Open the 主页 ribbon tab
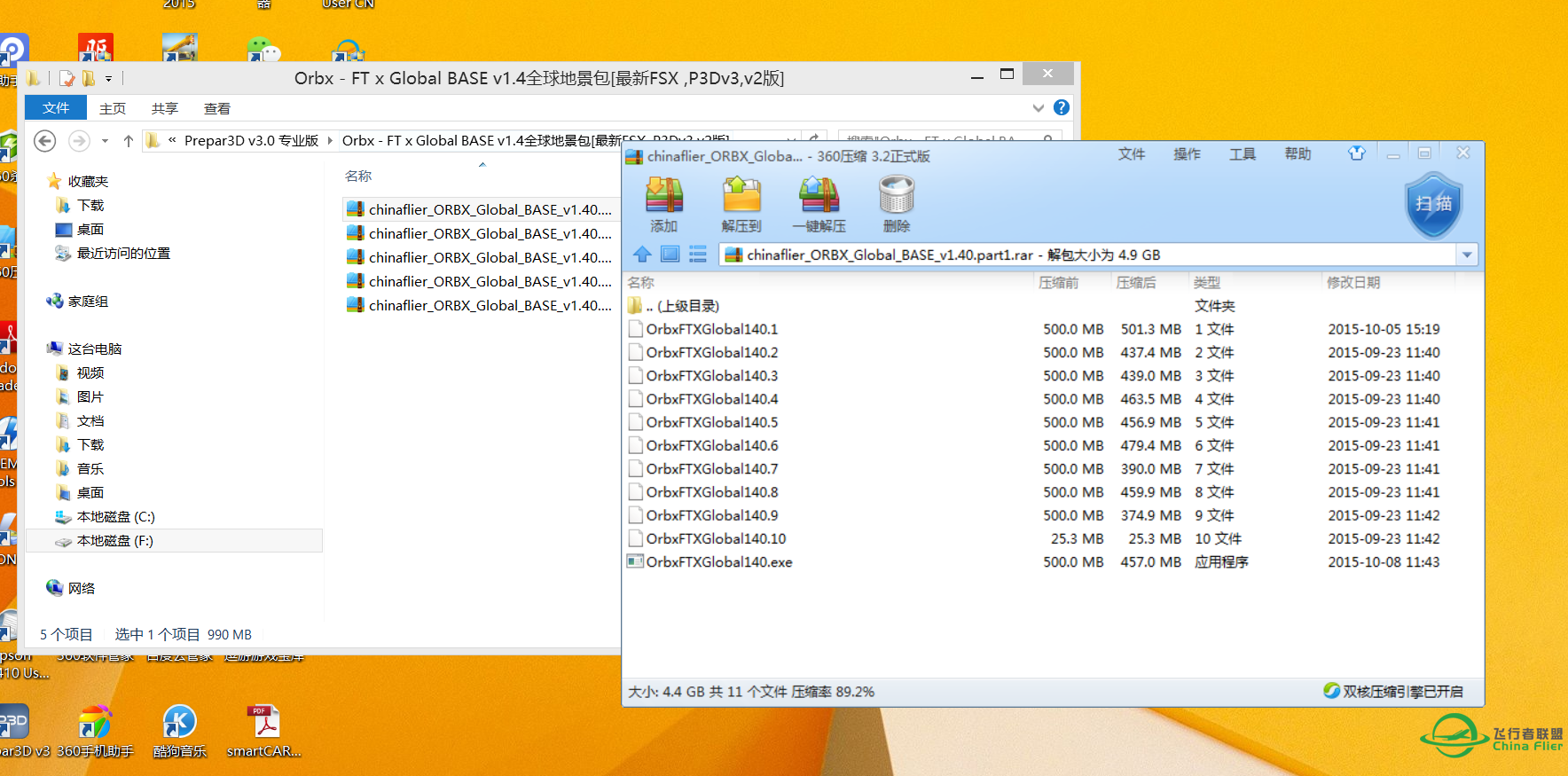 (x=113, y=108)
